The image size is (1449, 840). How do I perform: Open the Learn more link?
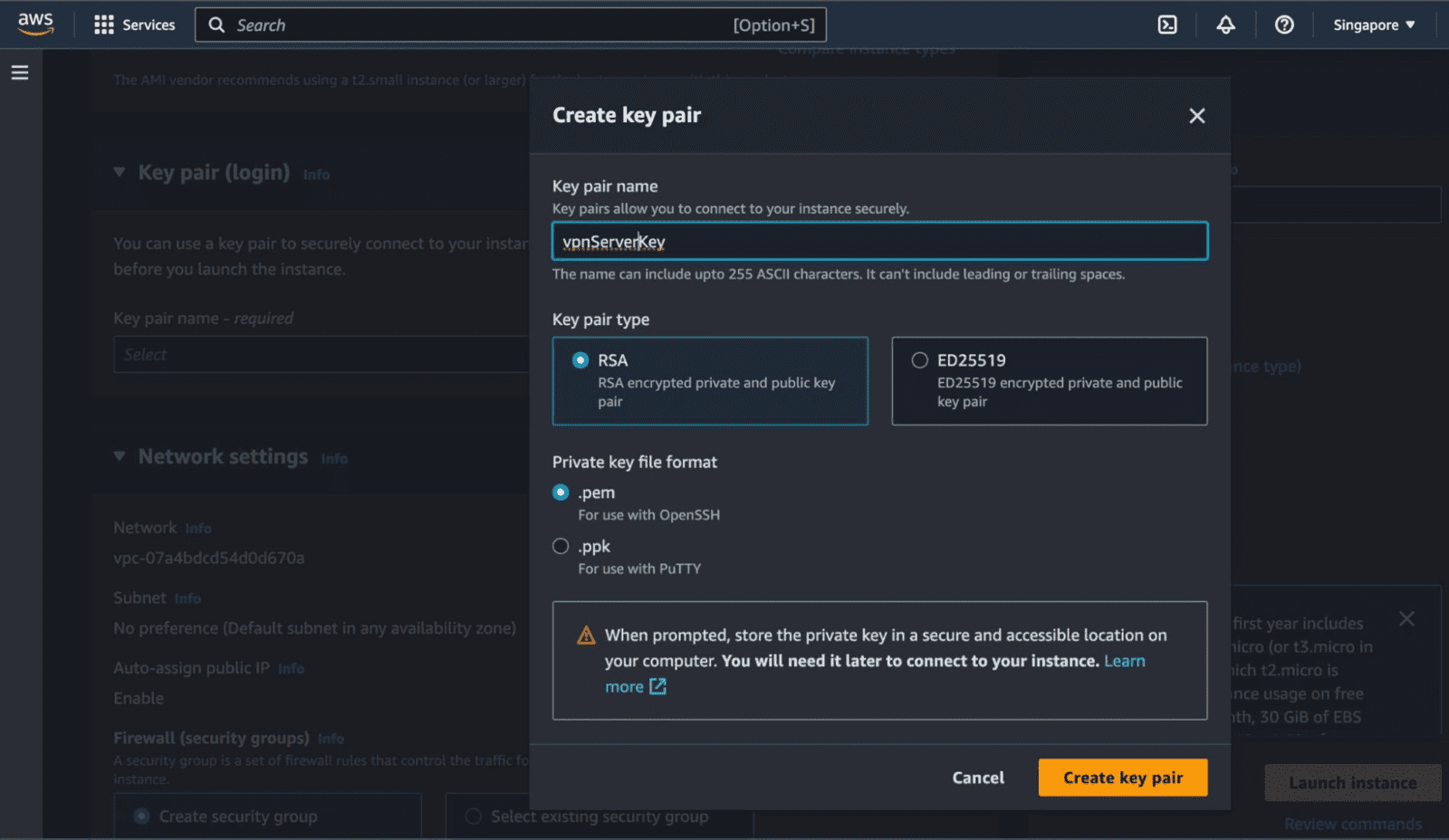pos(1124,661)
